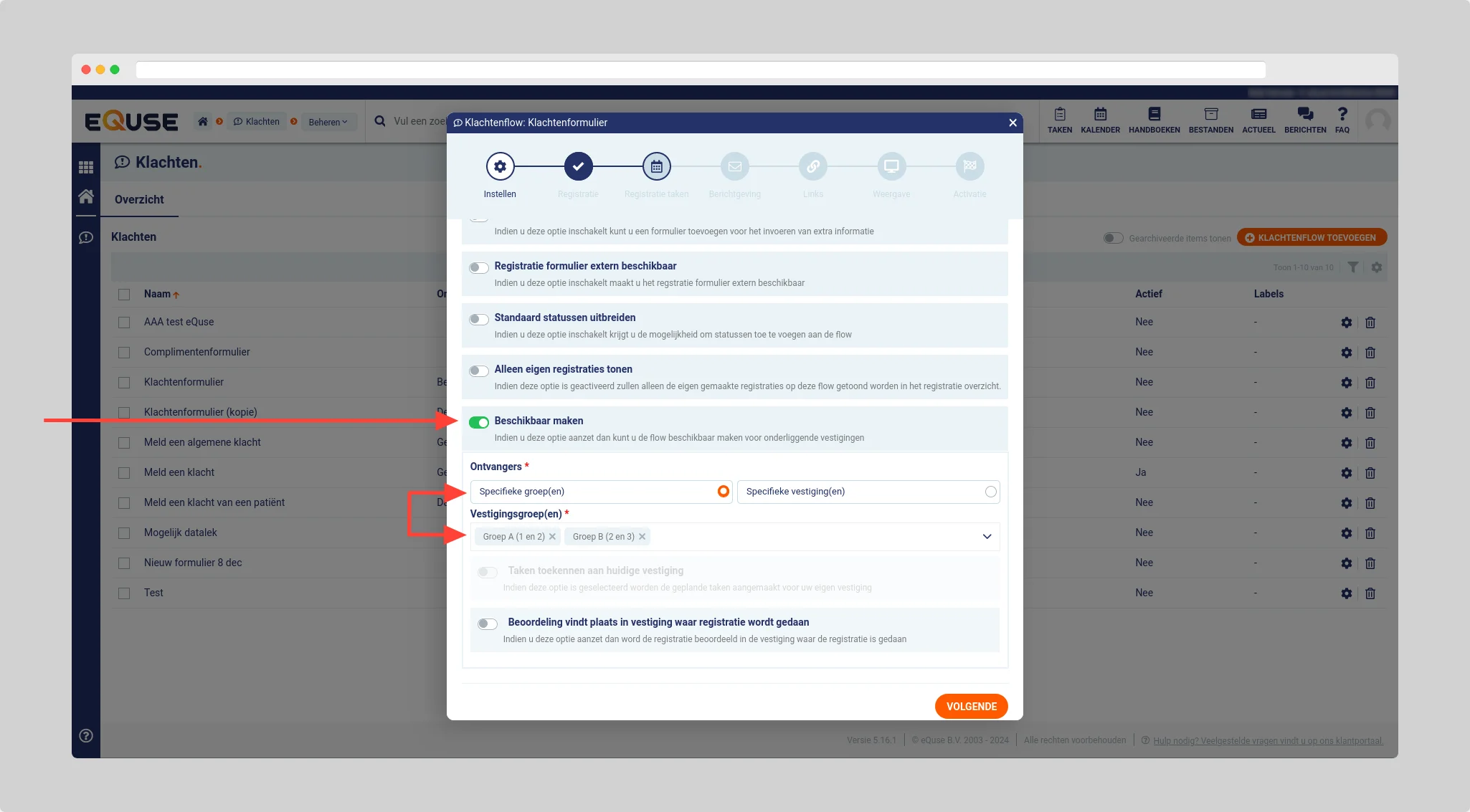Screen dimensions: 1470x812
Task: Sort the table by the Naam column
Action: pos(157,294)
